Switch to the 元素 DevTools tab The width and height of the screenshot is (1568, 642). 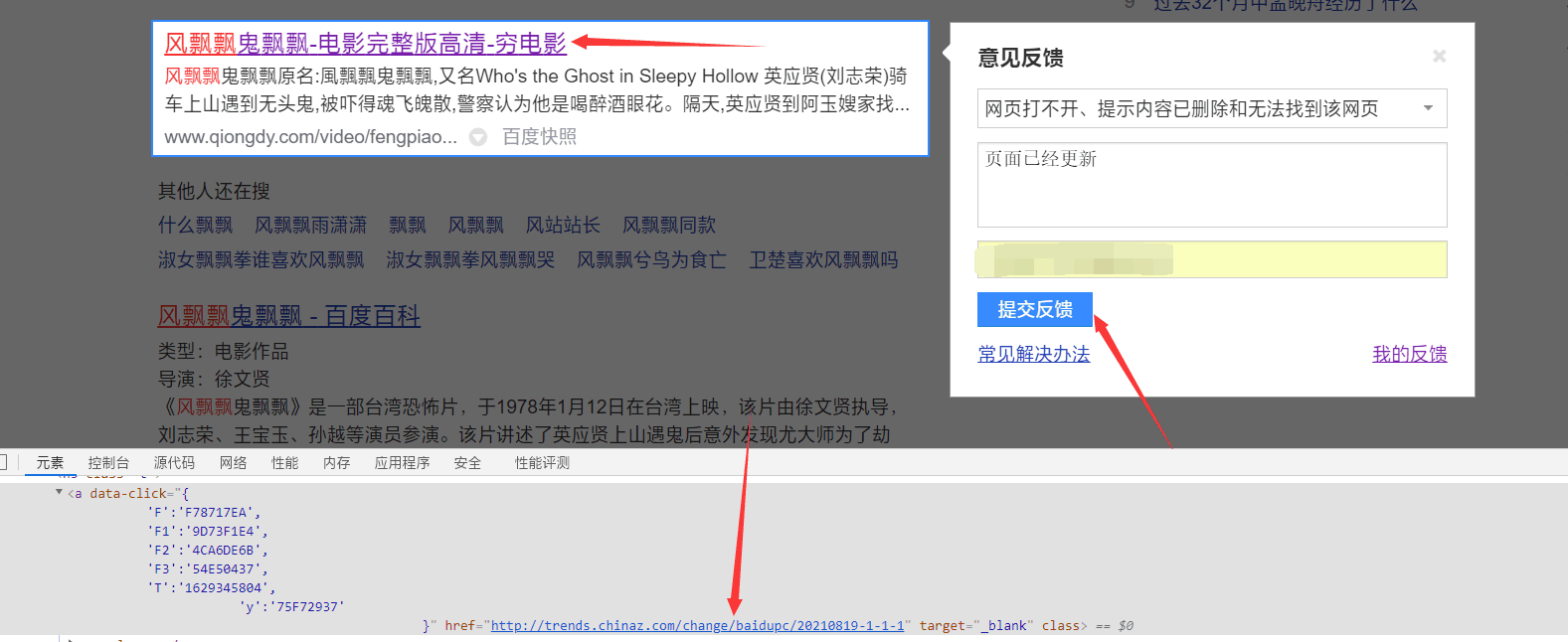50,463
